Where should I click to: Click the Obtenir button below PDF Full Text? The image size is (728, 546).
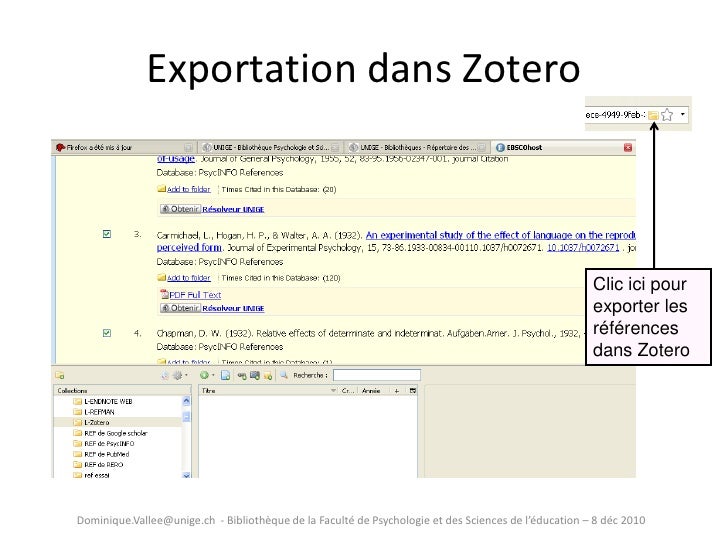180,308
